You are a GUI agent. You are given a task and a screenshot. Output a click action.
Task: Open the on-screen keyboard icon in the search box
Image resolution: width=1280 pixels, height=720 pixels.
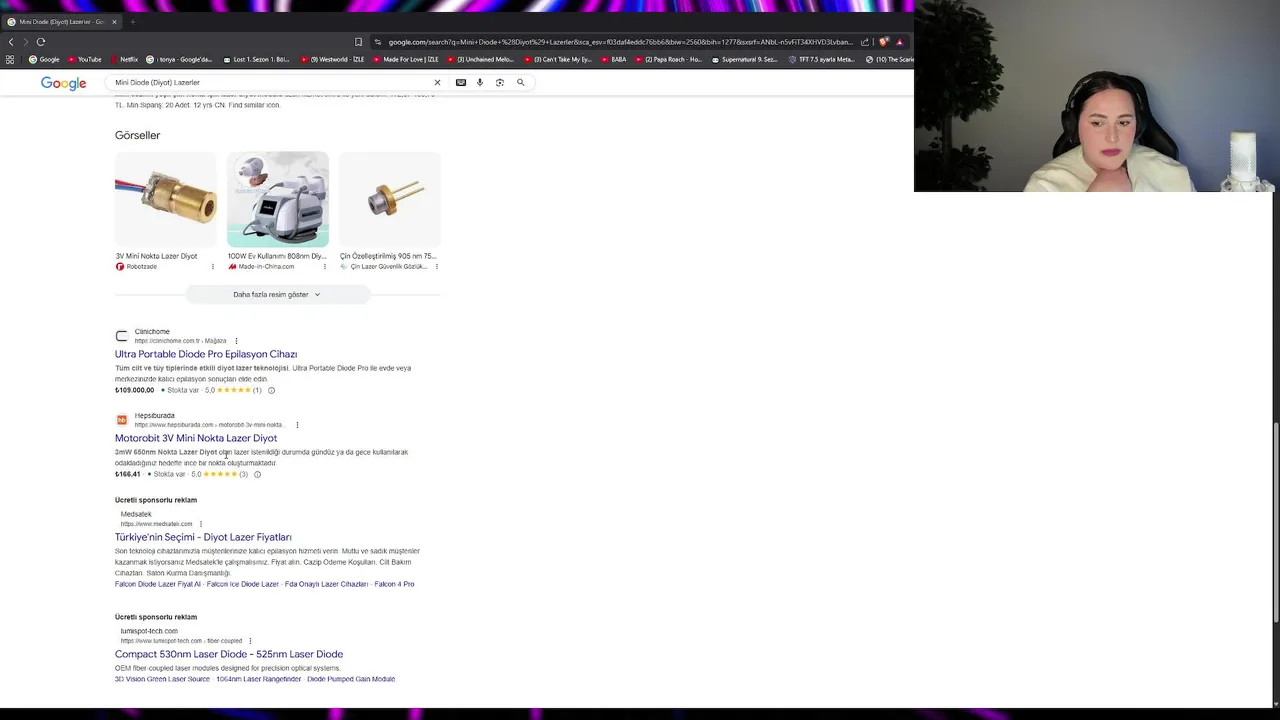461,82
